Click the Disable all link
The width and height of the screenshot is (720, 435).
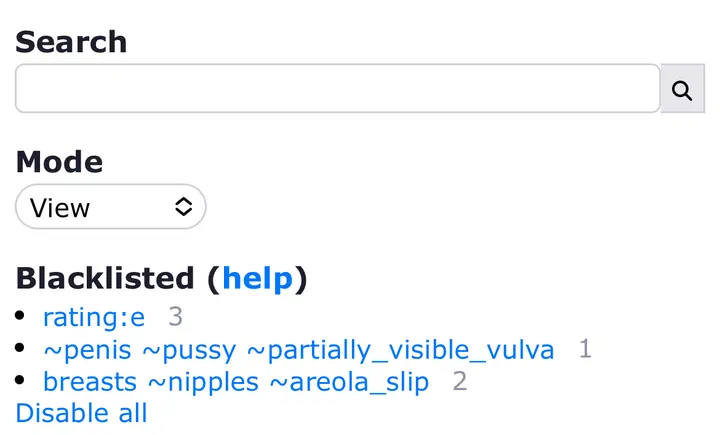81,413
